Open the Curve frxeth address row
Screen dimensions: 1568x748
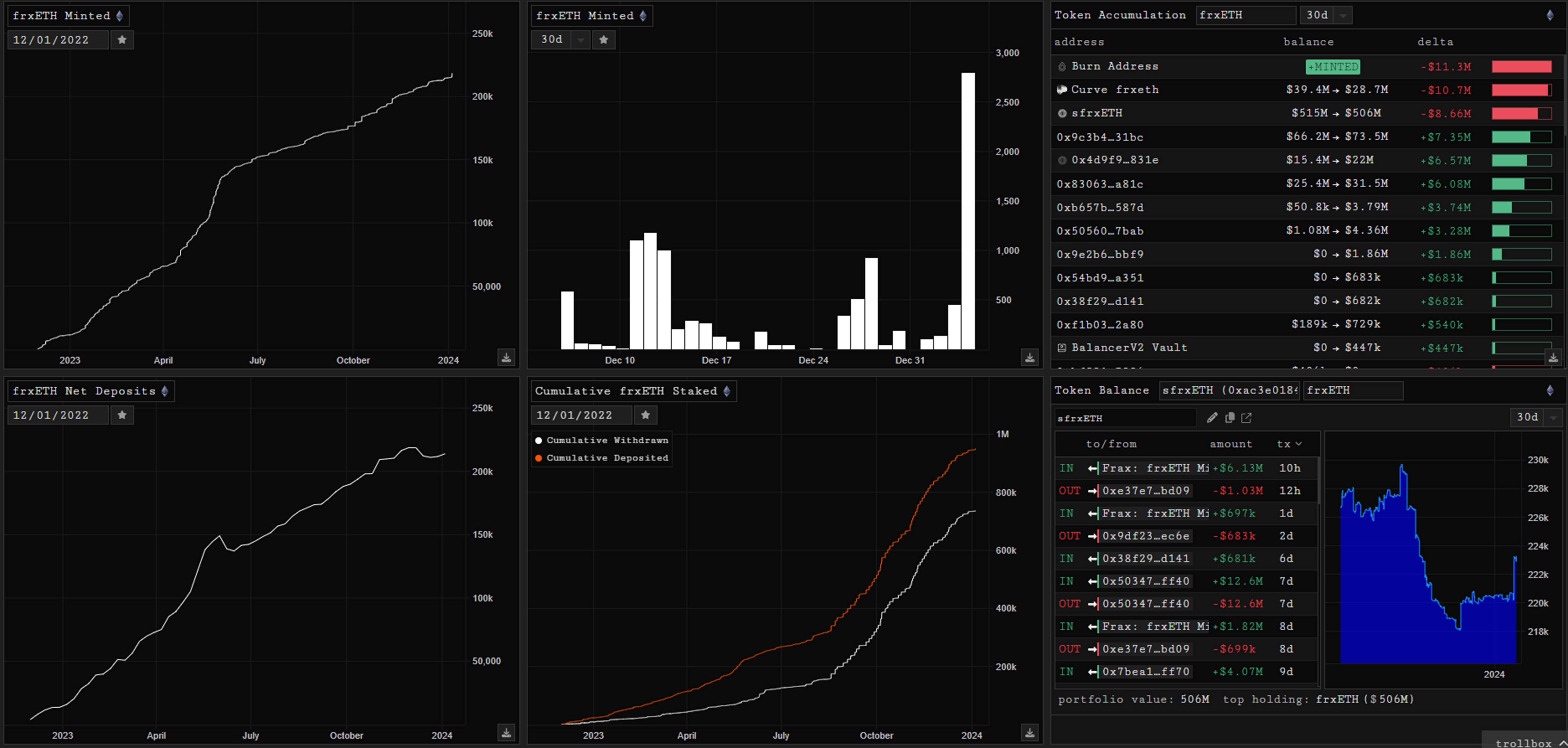tap(1115, 90)
